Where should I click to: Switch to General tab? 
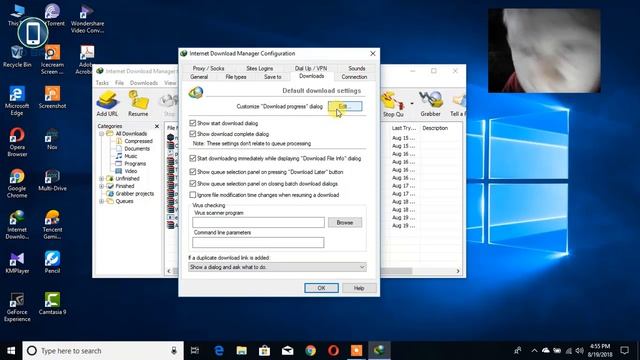199,77
